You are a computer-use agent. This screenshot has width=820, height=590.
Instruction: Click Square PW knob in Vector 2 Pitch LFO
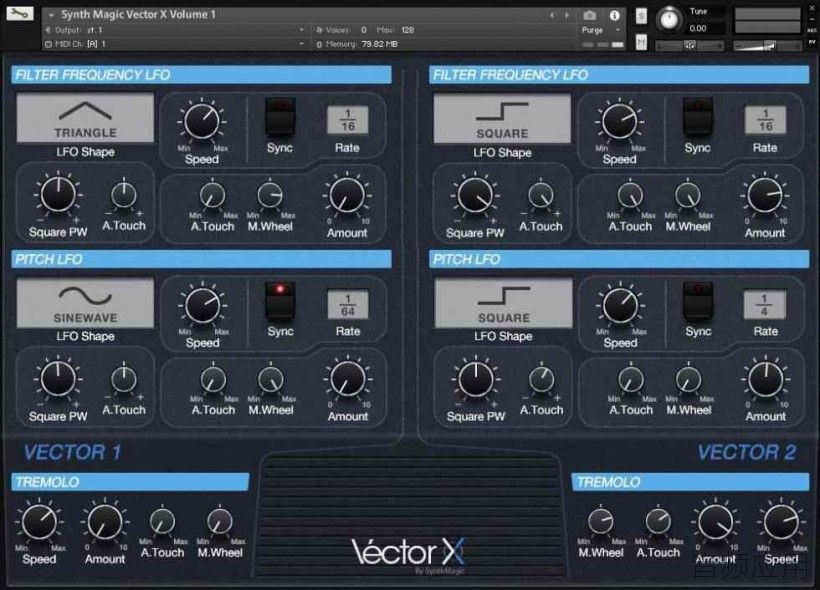(x=476, y=379)
